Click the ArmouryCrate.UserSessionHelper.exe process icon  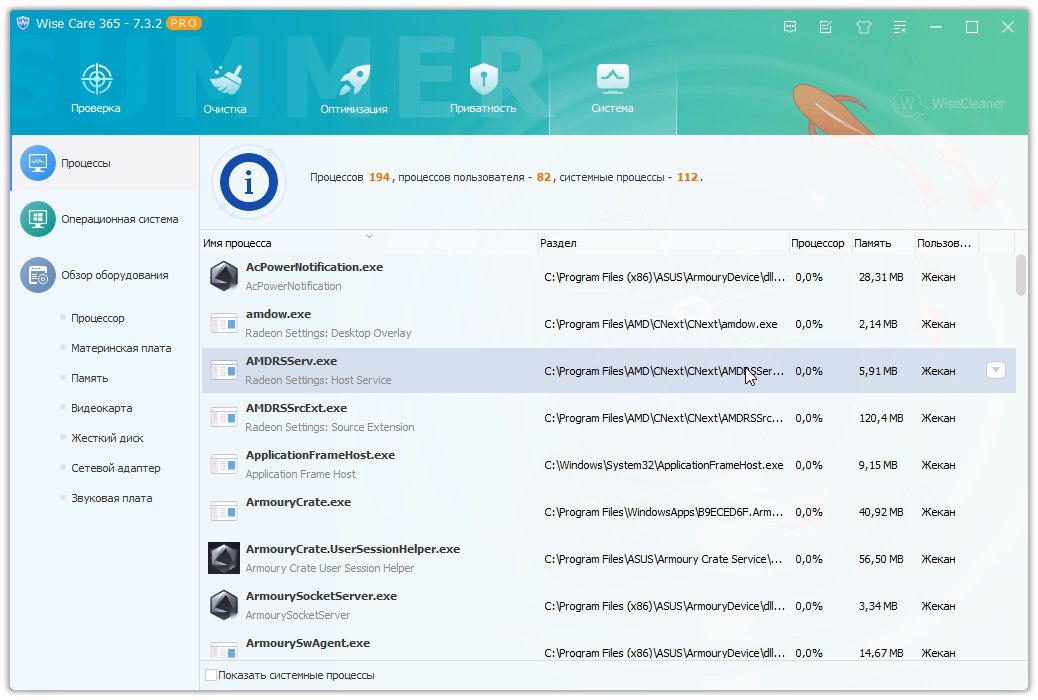[224, 558]
